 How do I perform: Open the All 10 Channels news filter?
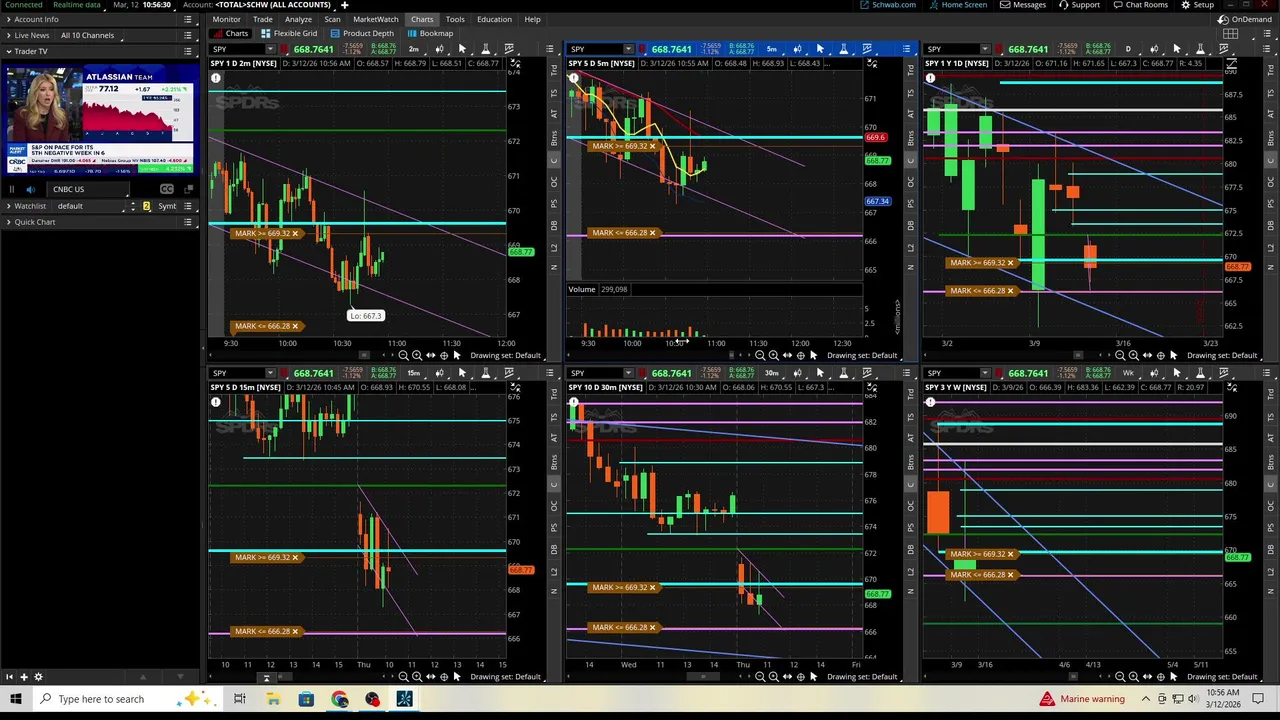[x=87, y=35]
